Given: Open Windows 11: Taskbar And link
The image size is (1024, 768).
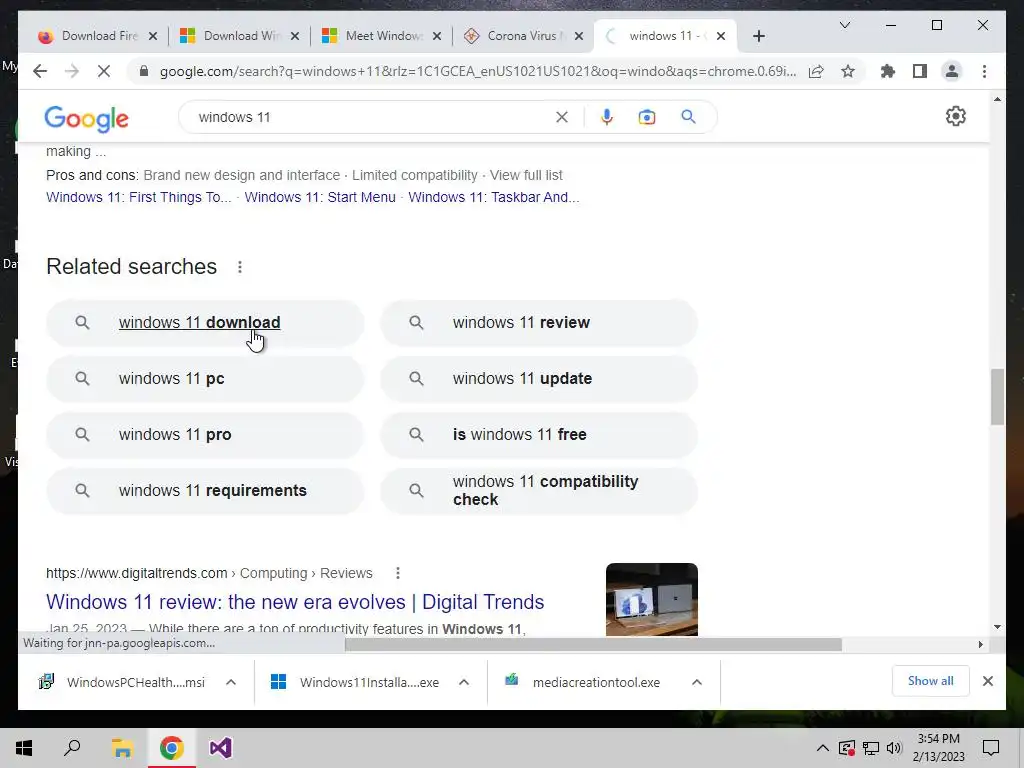Looking at the screenshot, I should [494, 197].
